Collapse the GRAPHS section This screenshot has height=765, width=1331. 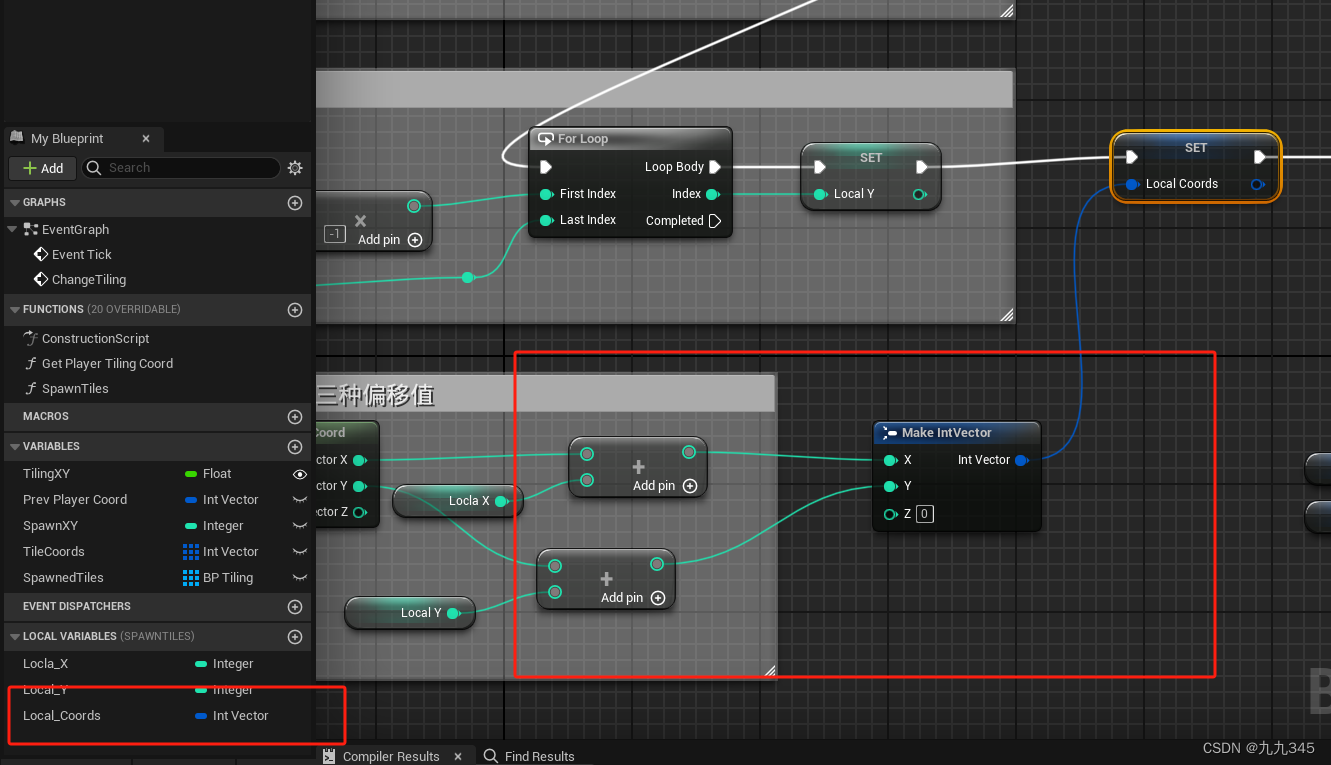click(15, 202)
